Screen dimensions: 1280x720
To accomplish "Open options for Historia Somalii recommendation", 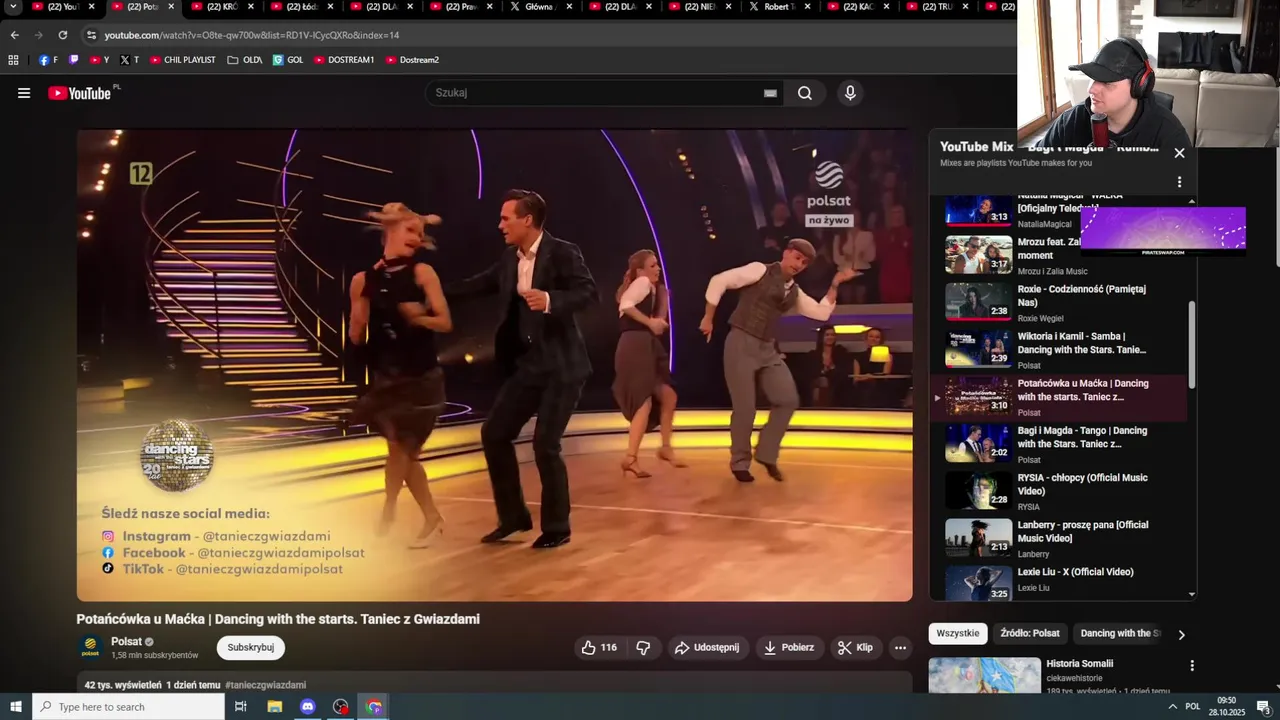I will click(1191, 665).
